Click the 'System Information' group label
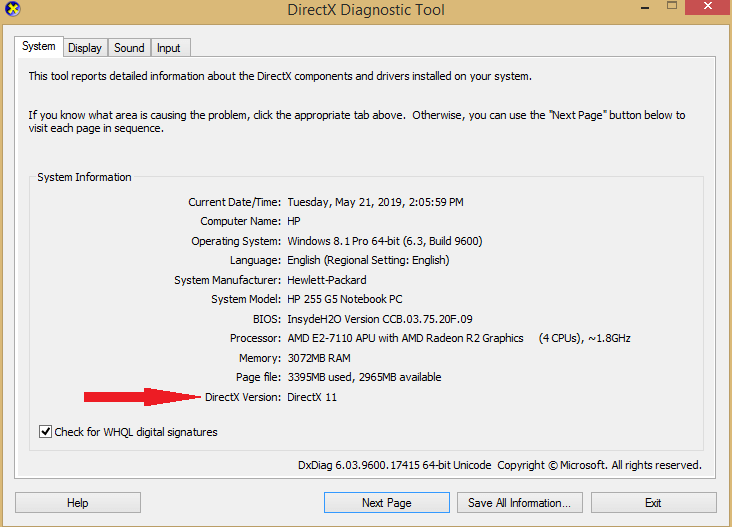 84,177
